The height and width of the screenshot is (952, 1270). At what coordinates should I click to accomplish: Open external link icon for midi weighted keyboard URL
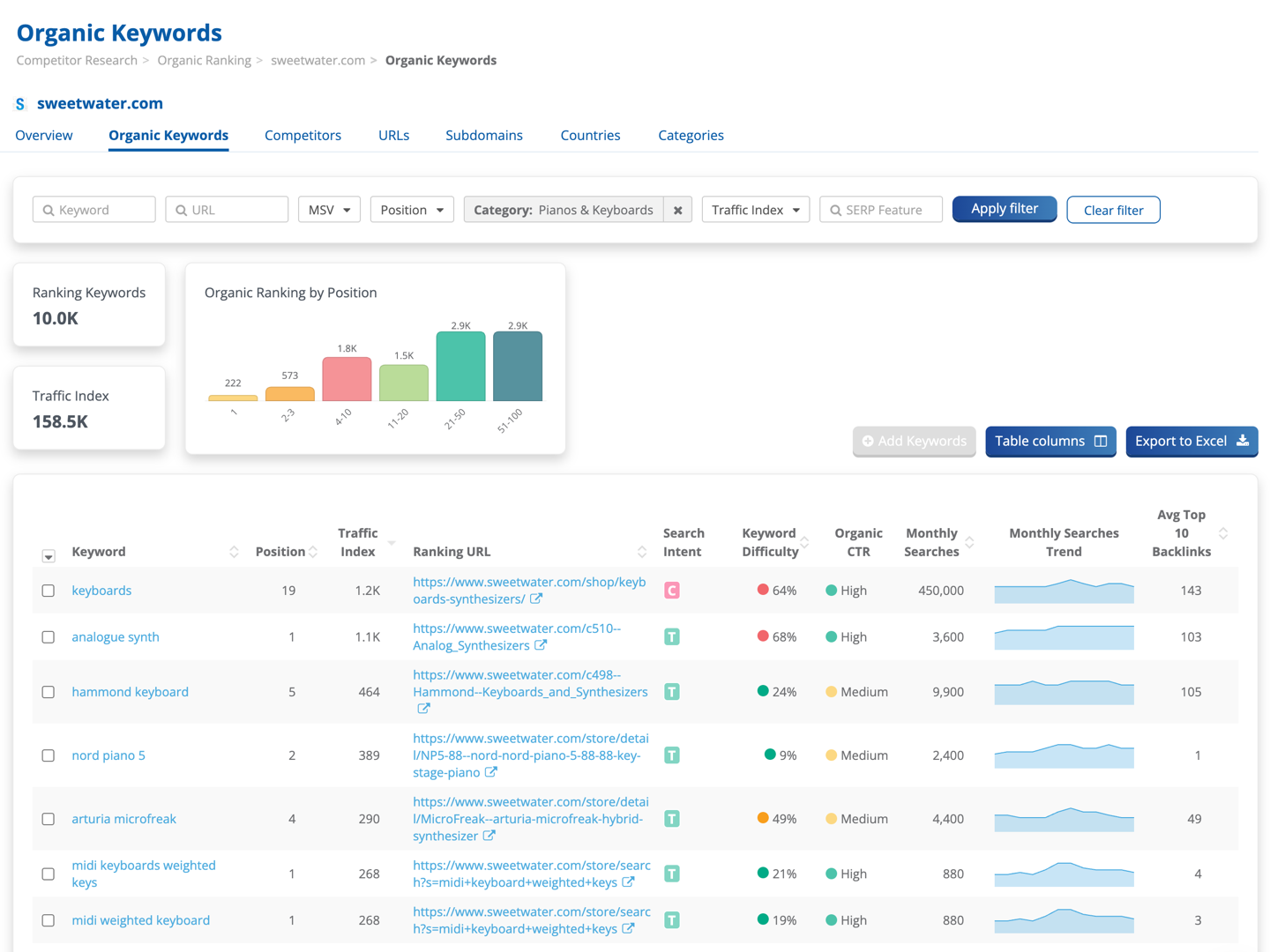tap(628, 928)
